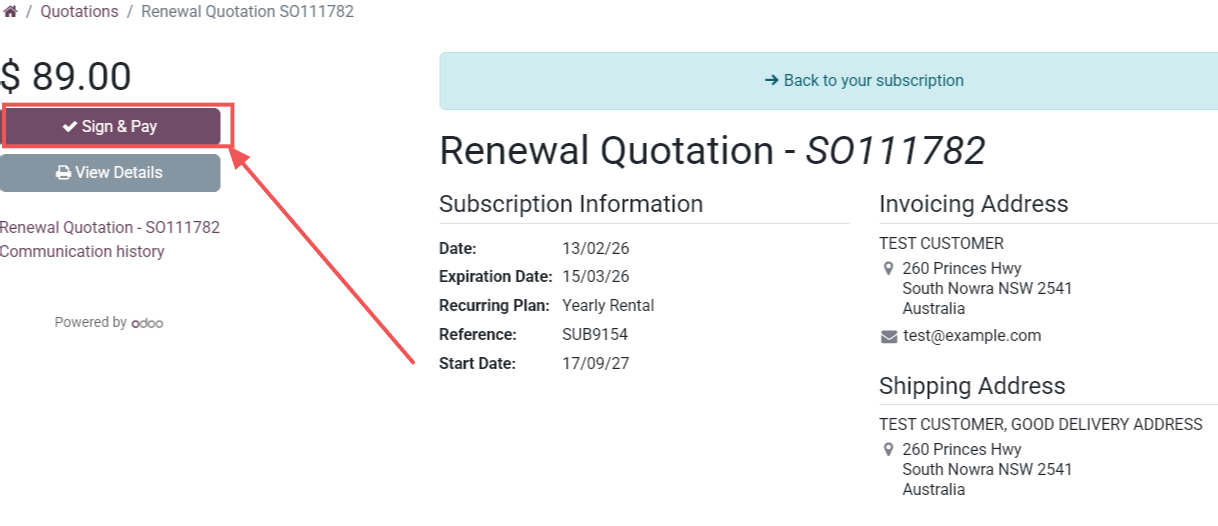Viewport: 1218px width, 526px height.
Task: Click the shipping address map marker icon
Action: 888,450
